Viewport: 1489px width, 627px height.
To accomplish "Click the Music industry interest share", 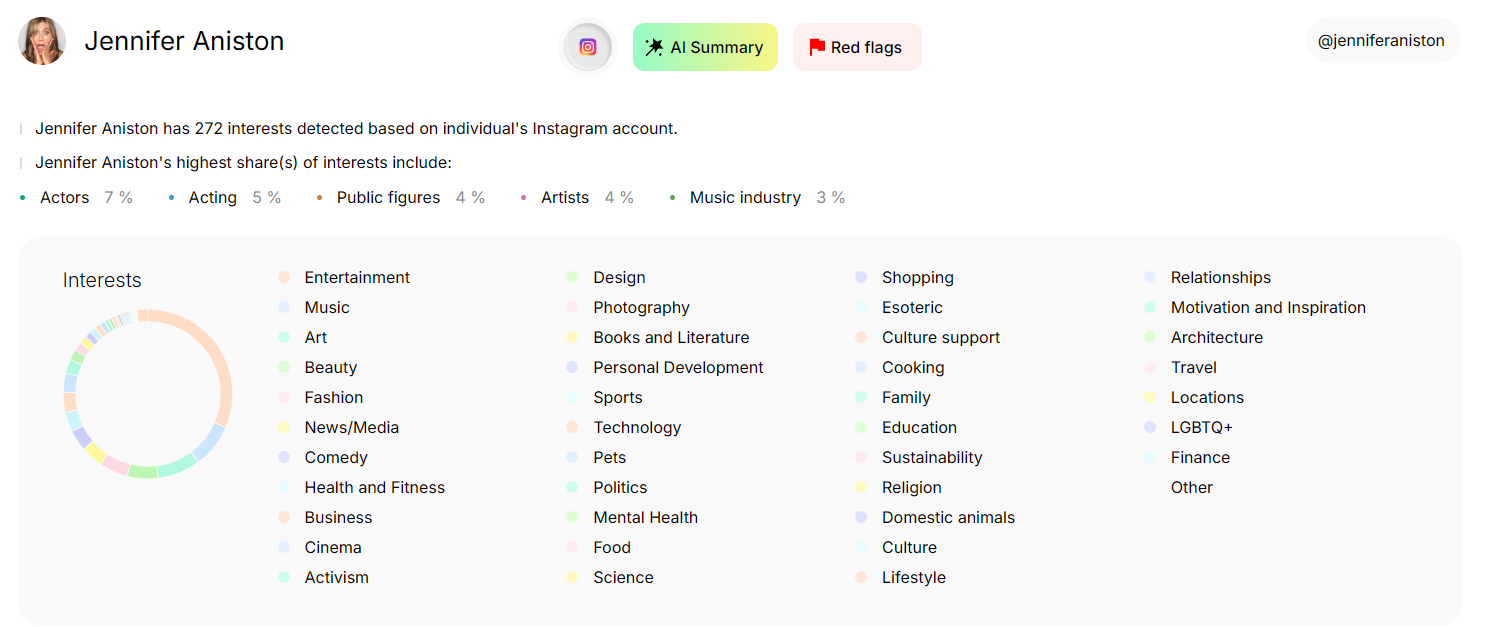I will click(x=745, y=198).
